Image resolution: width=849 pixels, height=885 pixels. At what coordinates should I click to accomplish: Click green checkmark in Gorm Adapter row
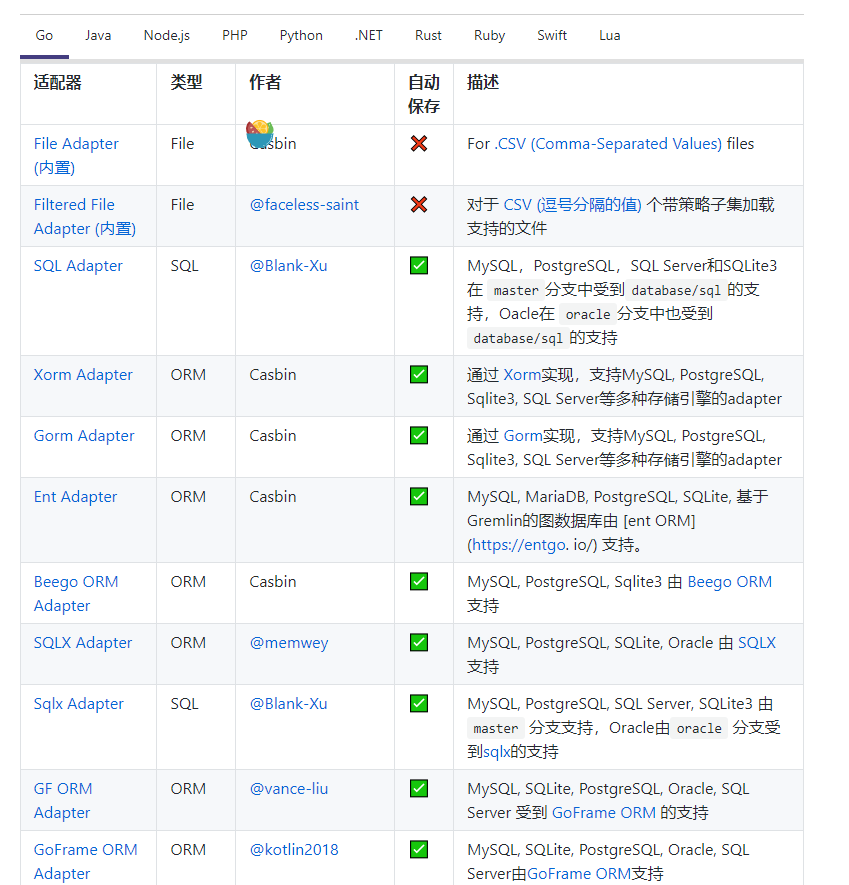pyautogui.click(x=419, y=436)
